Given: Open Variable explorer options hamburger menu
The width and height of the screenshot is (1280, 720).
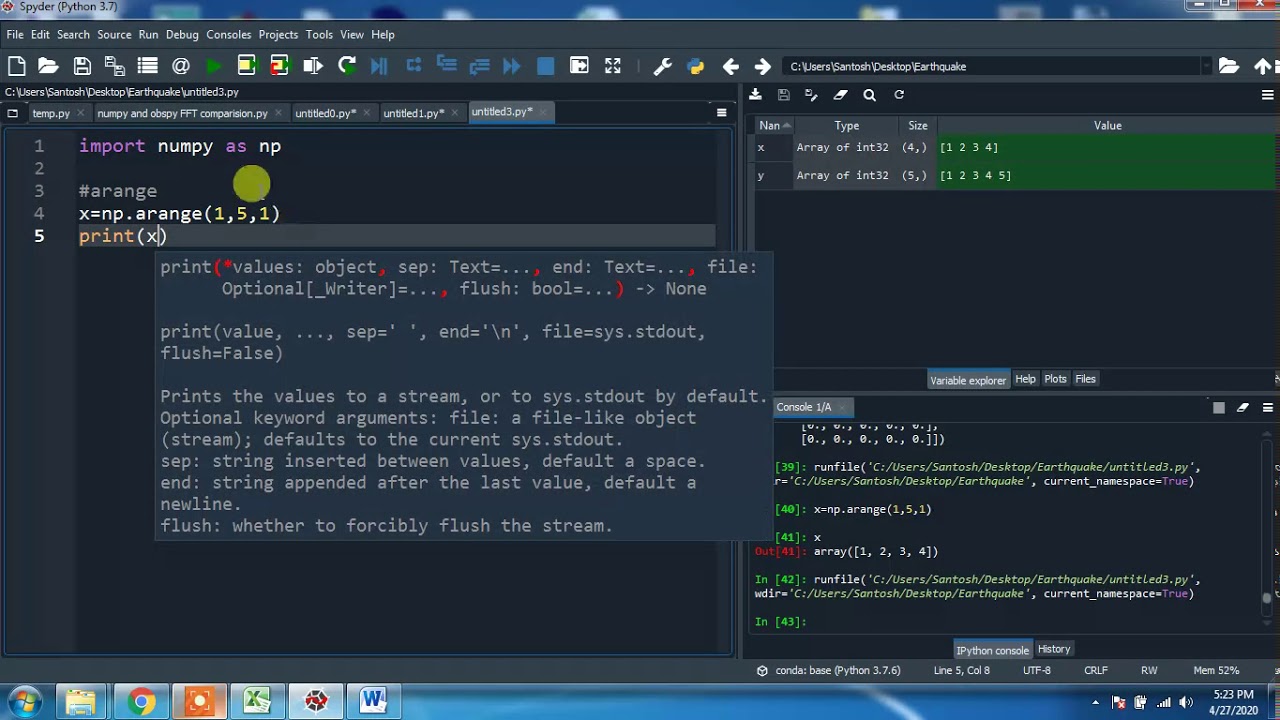Looking at the screenshot, I should [1268, 95].
